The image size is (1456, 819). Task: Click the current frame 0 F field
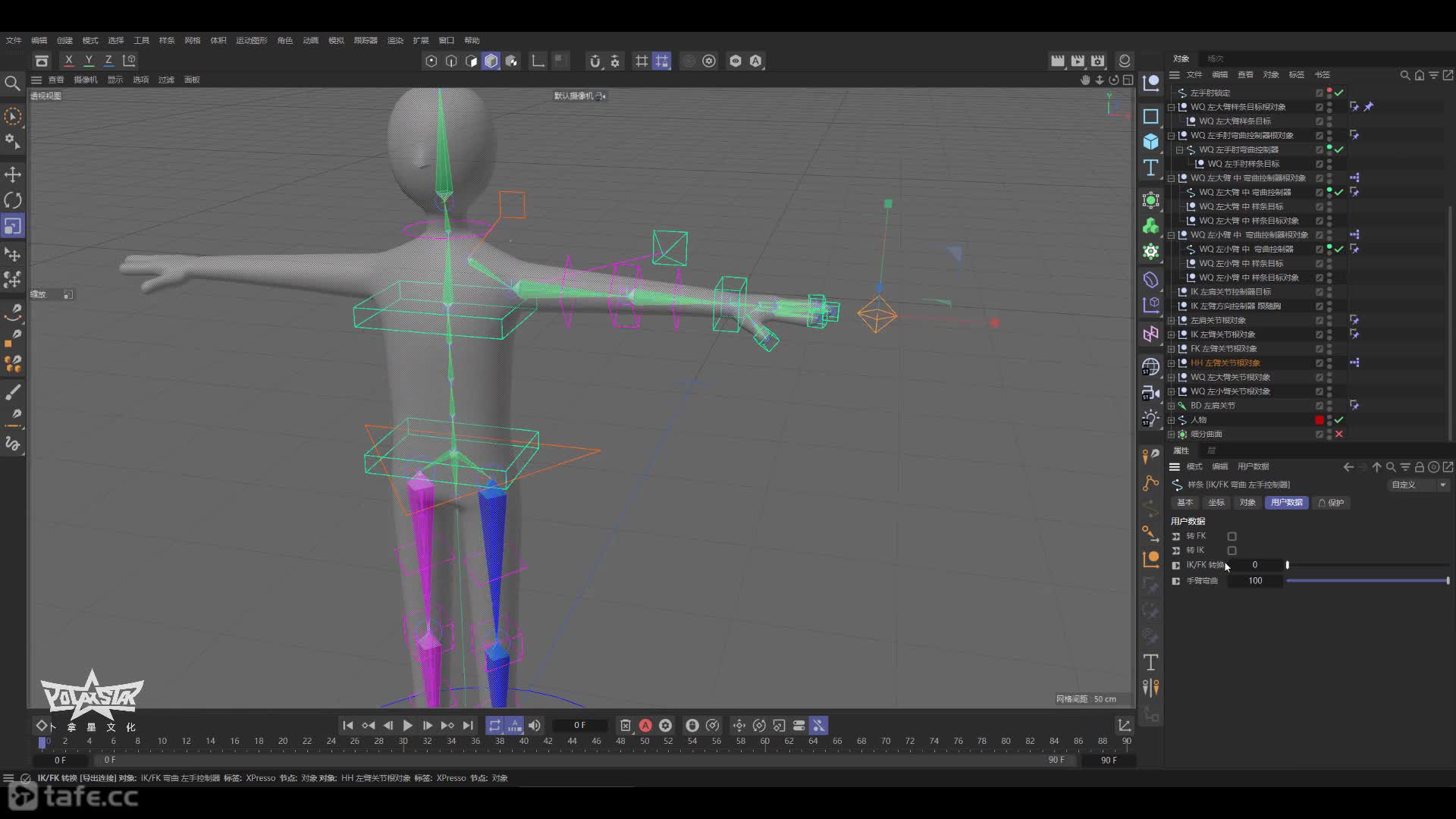[x=580, y=726]
